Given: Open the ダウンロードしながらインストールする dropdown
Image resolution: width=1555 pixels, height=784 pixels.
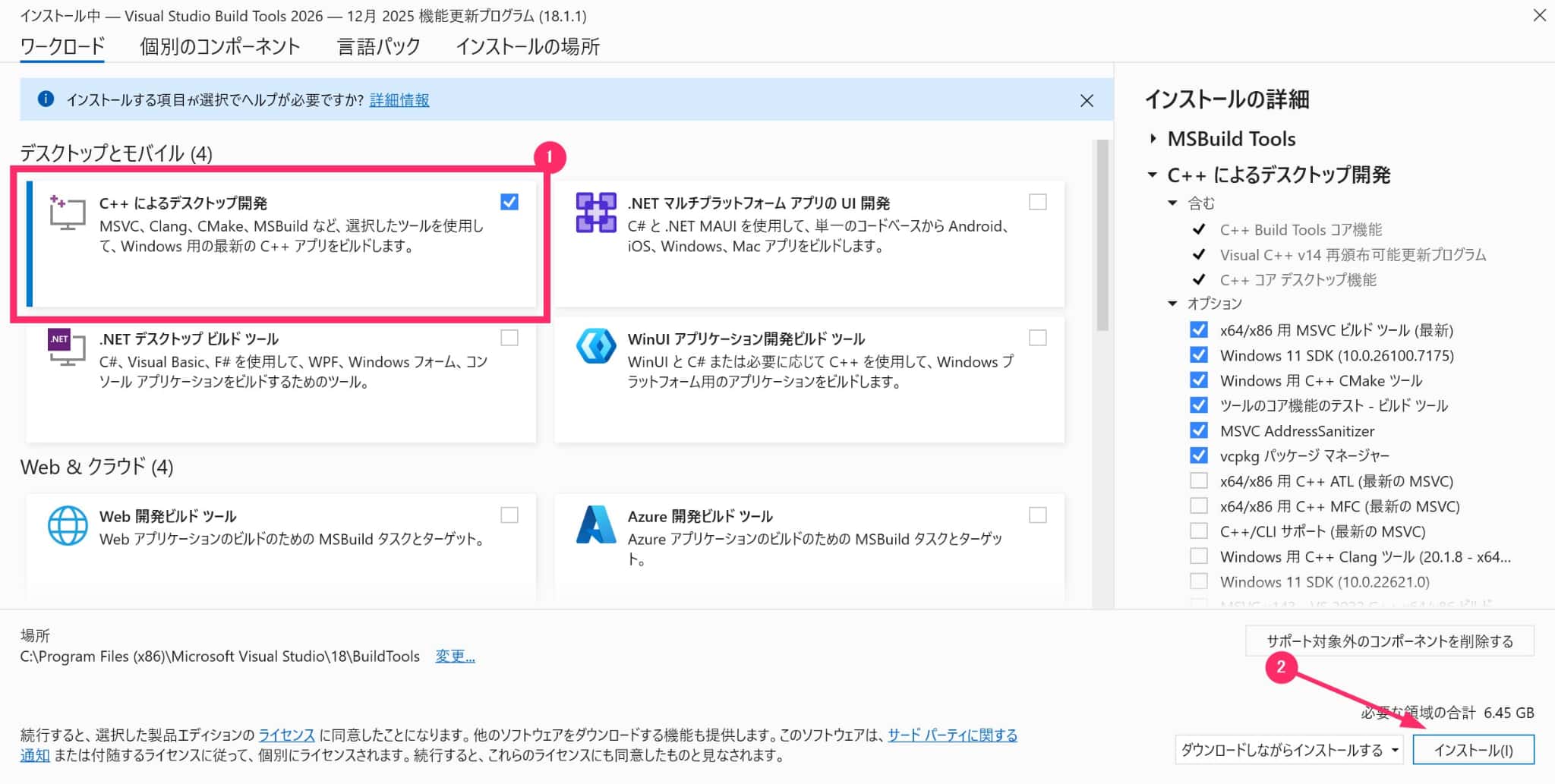Looking at the screenshot, I should 1288,750.
